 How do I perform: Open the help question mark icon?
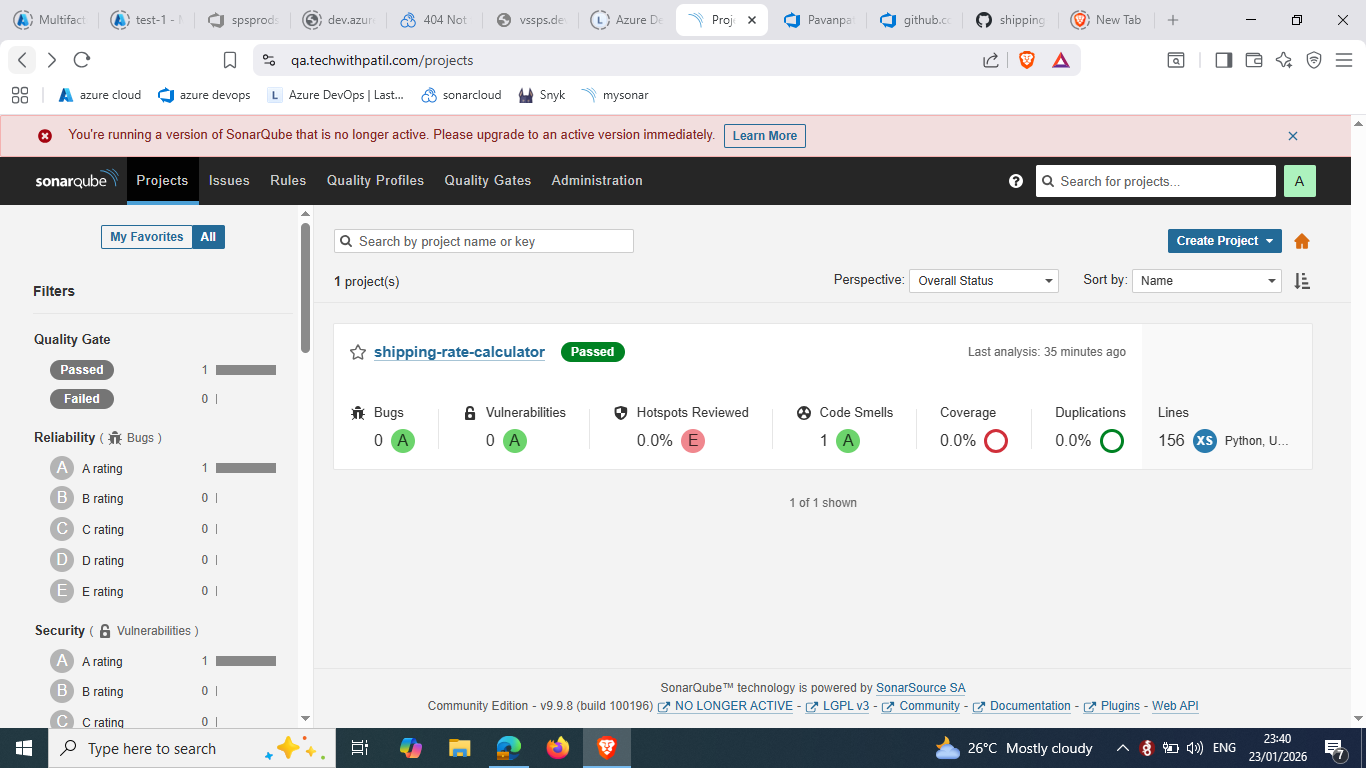1016,181
